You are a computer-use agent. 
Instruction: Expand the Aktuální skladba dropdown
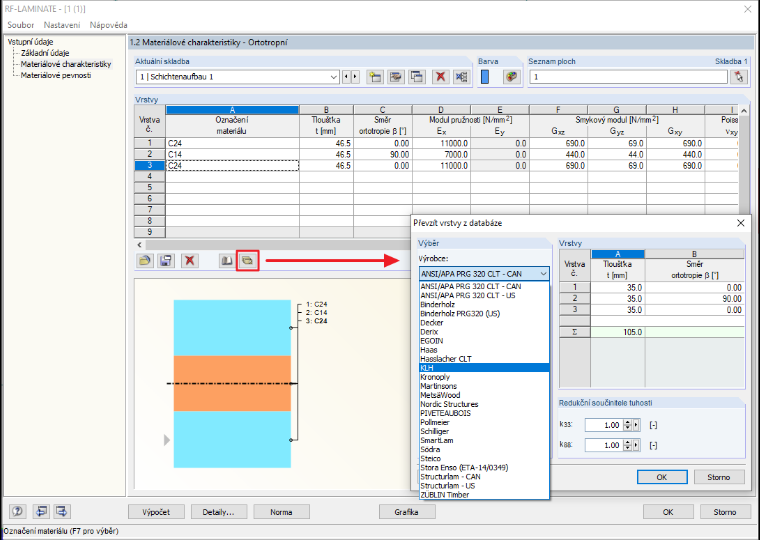pos(333,77)
